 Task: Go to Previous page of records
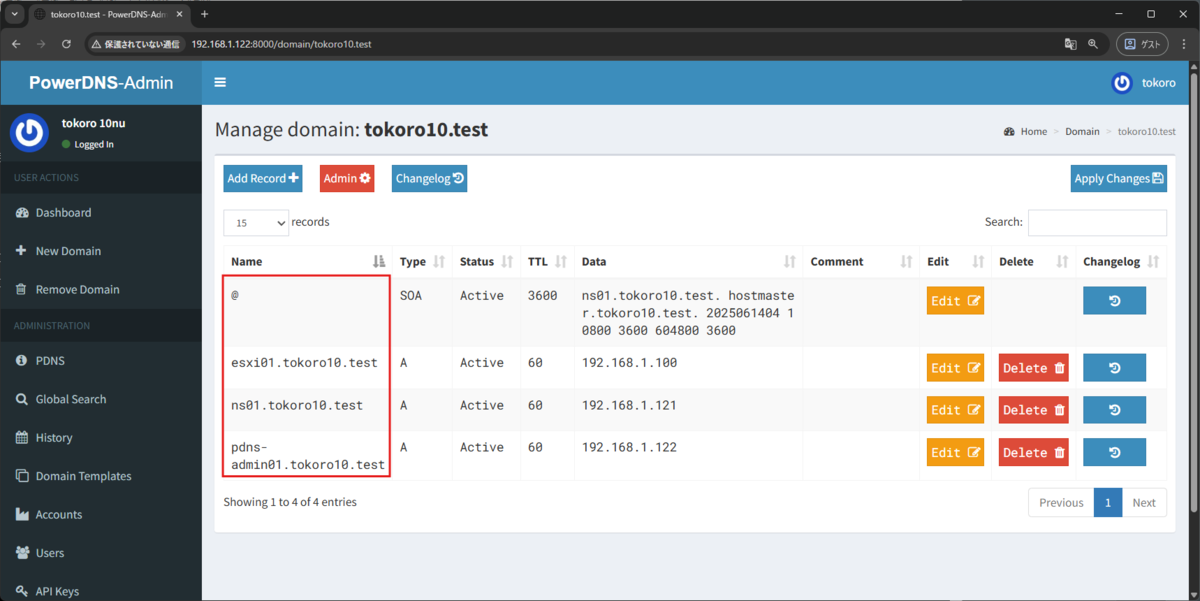(x=1061, y=503)
